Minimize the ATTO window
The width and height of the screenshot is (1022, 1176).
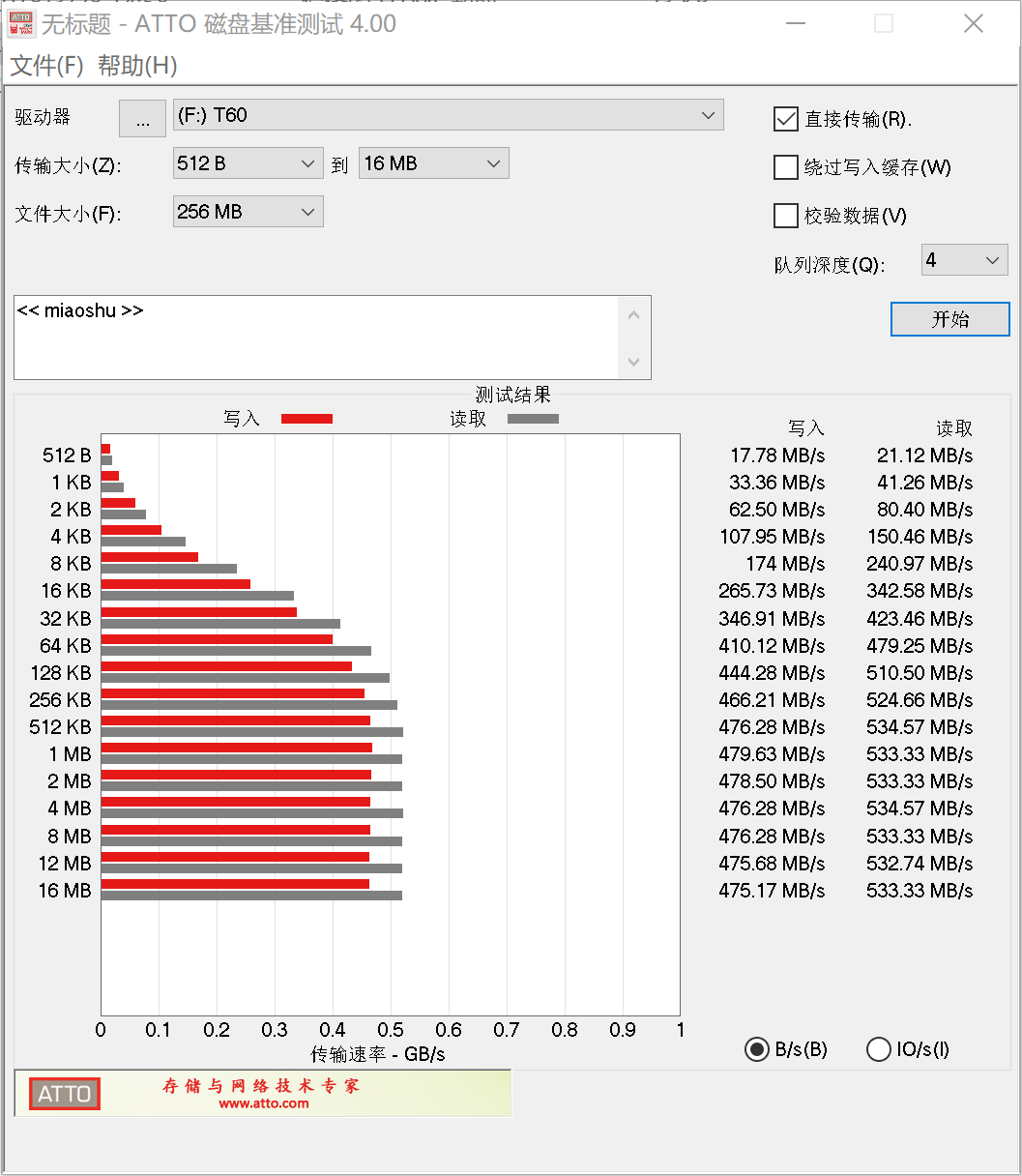(796, 24)
